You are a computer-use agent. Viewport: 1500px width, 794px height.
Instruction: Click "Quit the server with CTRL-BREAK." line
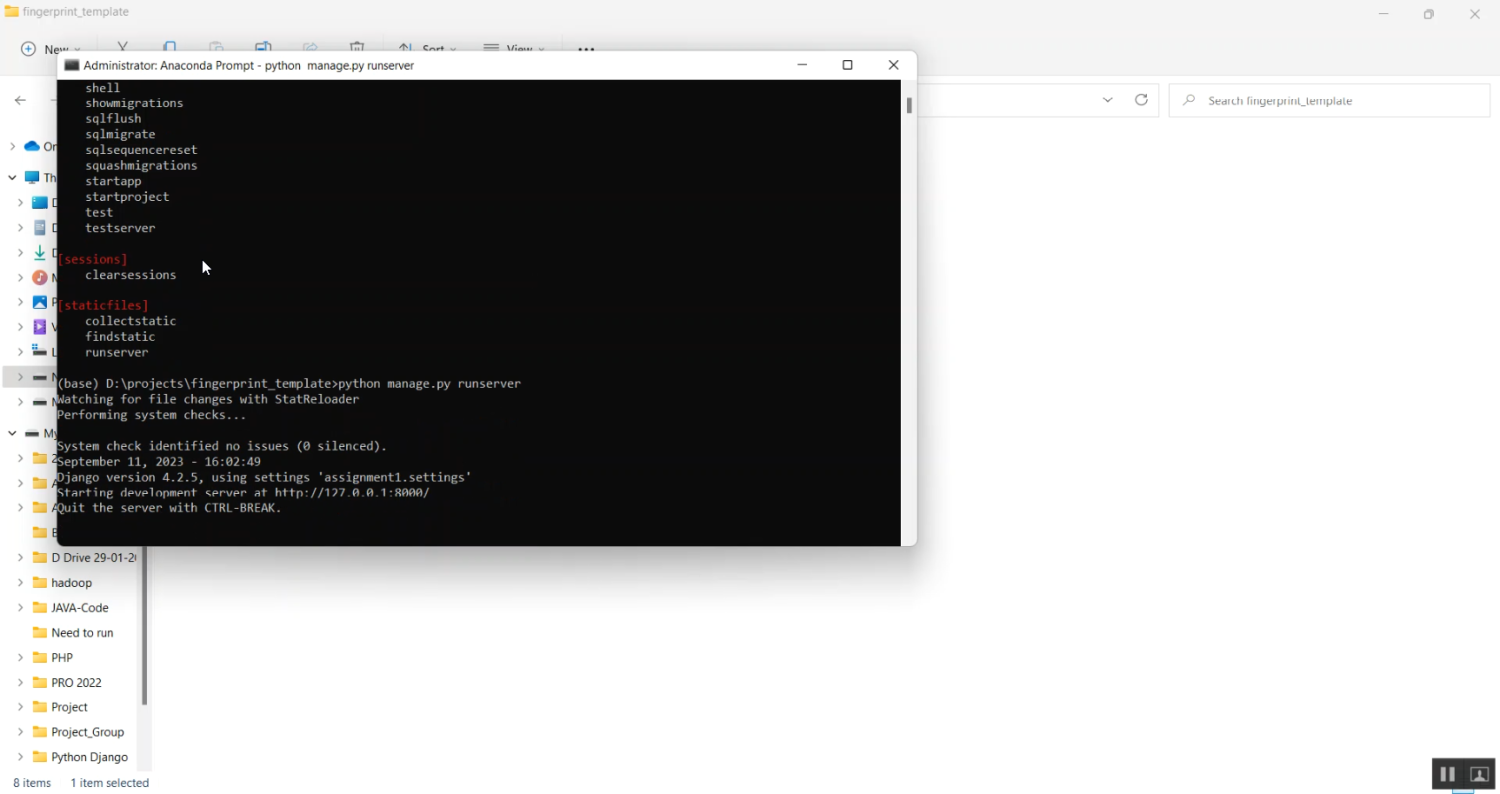tap(169, 508)
